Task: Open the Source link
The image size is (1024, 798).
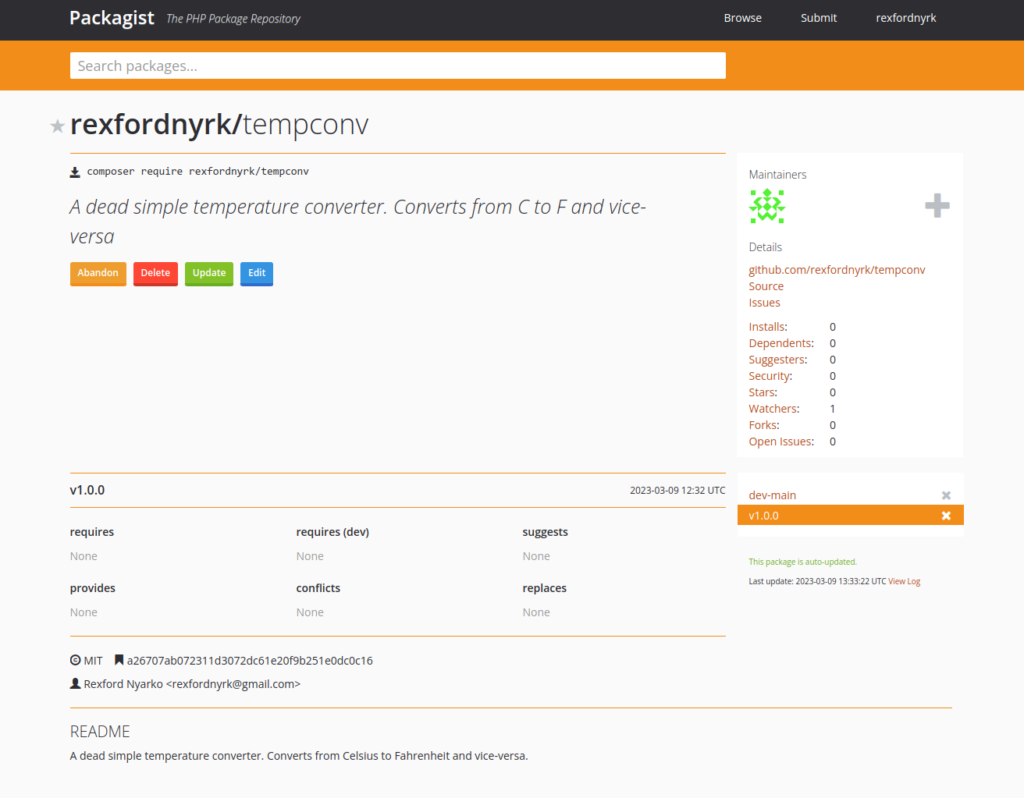Action: click(x=766, y=286)
